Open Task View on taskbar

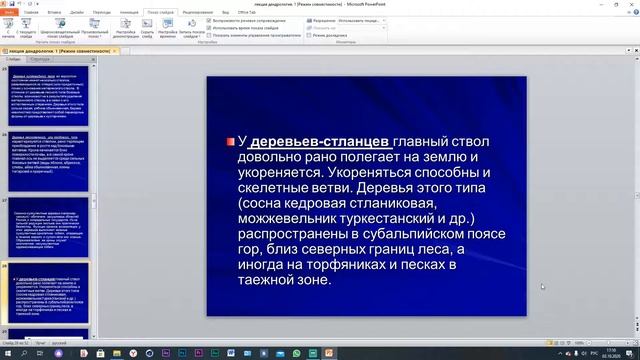point(40,353)
